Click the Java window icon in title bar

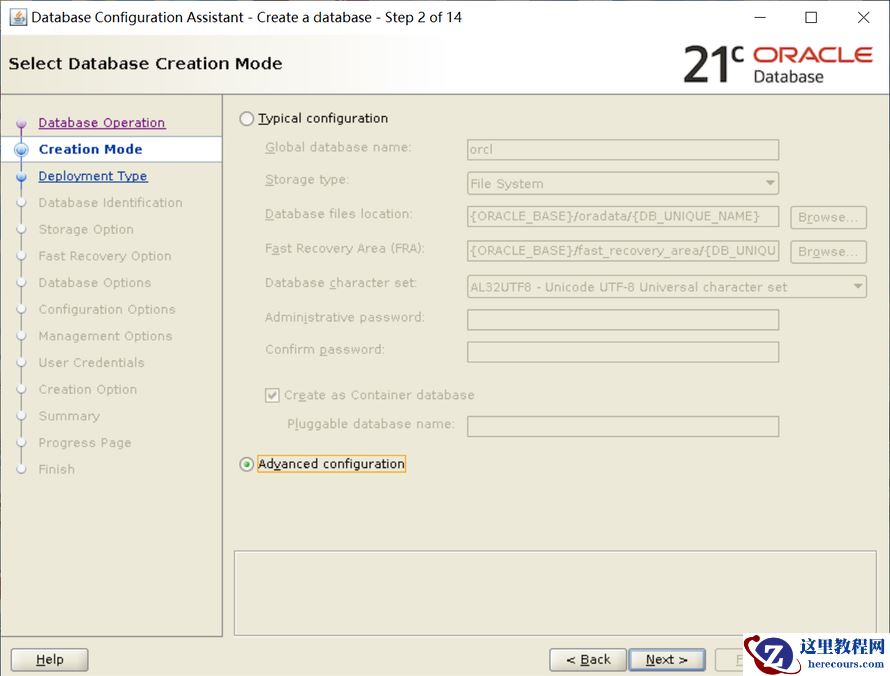tap(18, 18)
